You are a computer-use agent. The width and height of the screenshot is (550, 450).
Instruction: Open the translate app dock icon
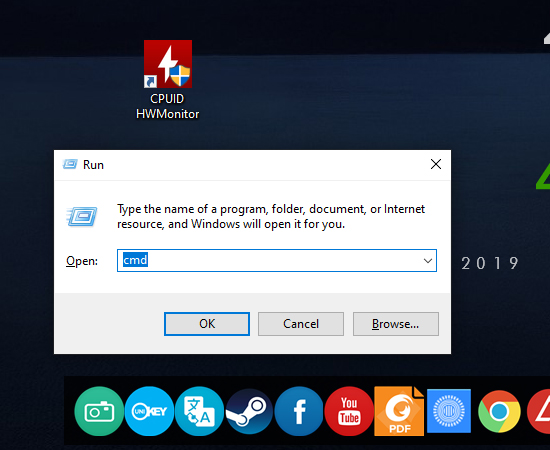coord(199,411)
